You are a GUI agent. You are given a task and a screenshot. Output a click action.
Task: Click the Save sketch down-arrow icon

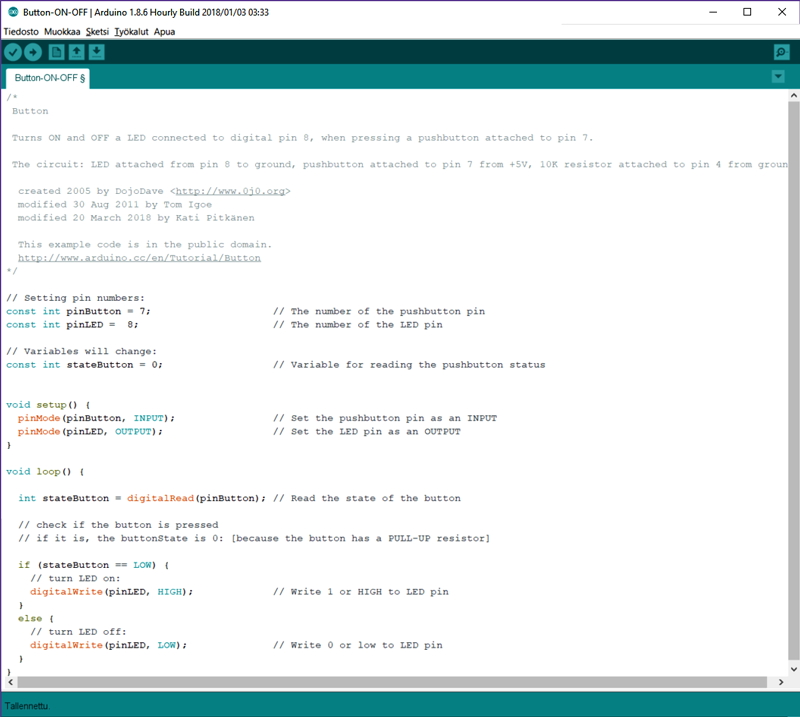96,52
